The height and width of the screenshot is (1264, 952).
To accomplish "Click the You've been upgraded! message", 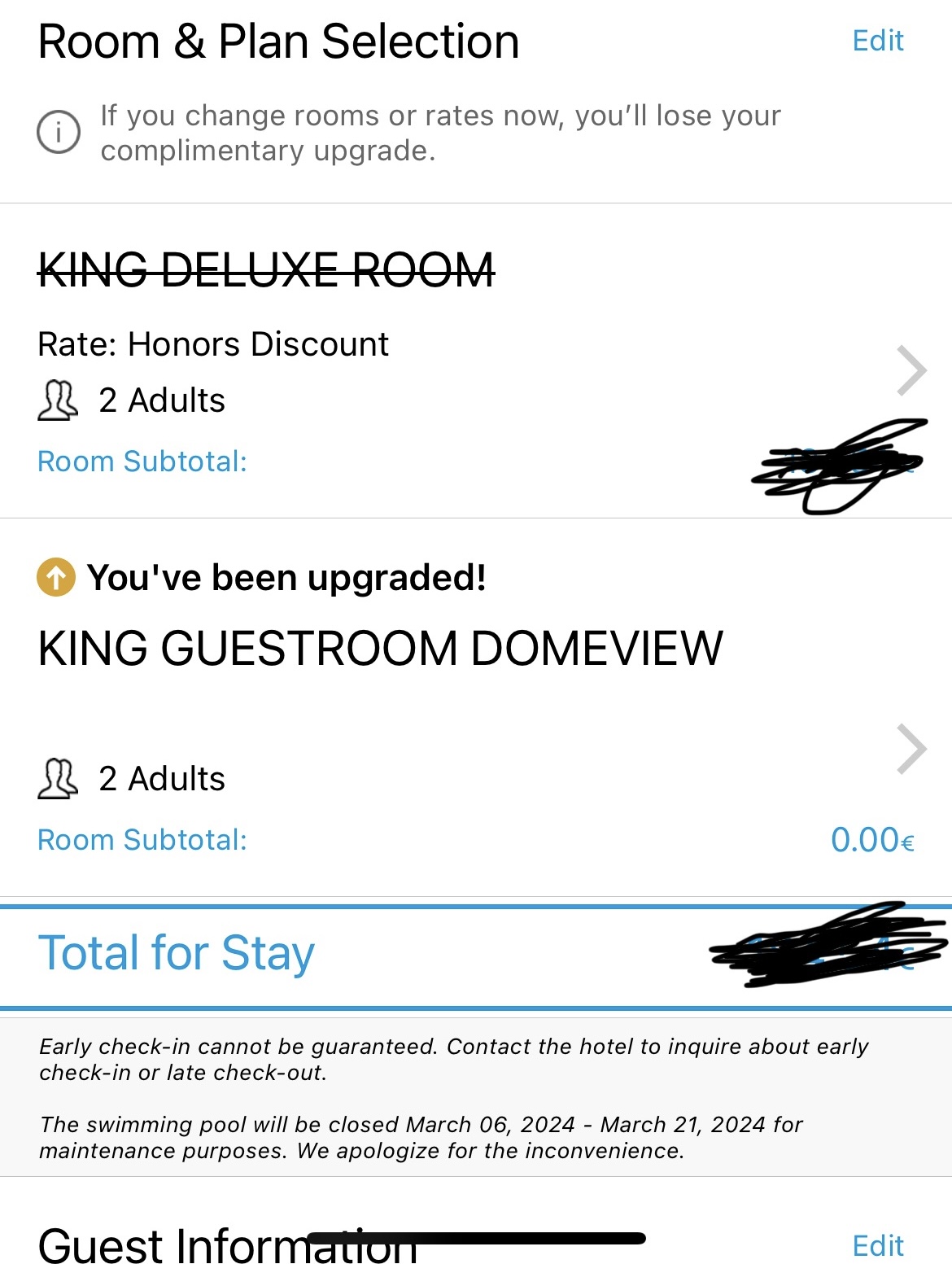I will click(286, 578).
